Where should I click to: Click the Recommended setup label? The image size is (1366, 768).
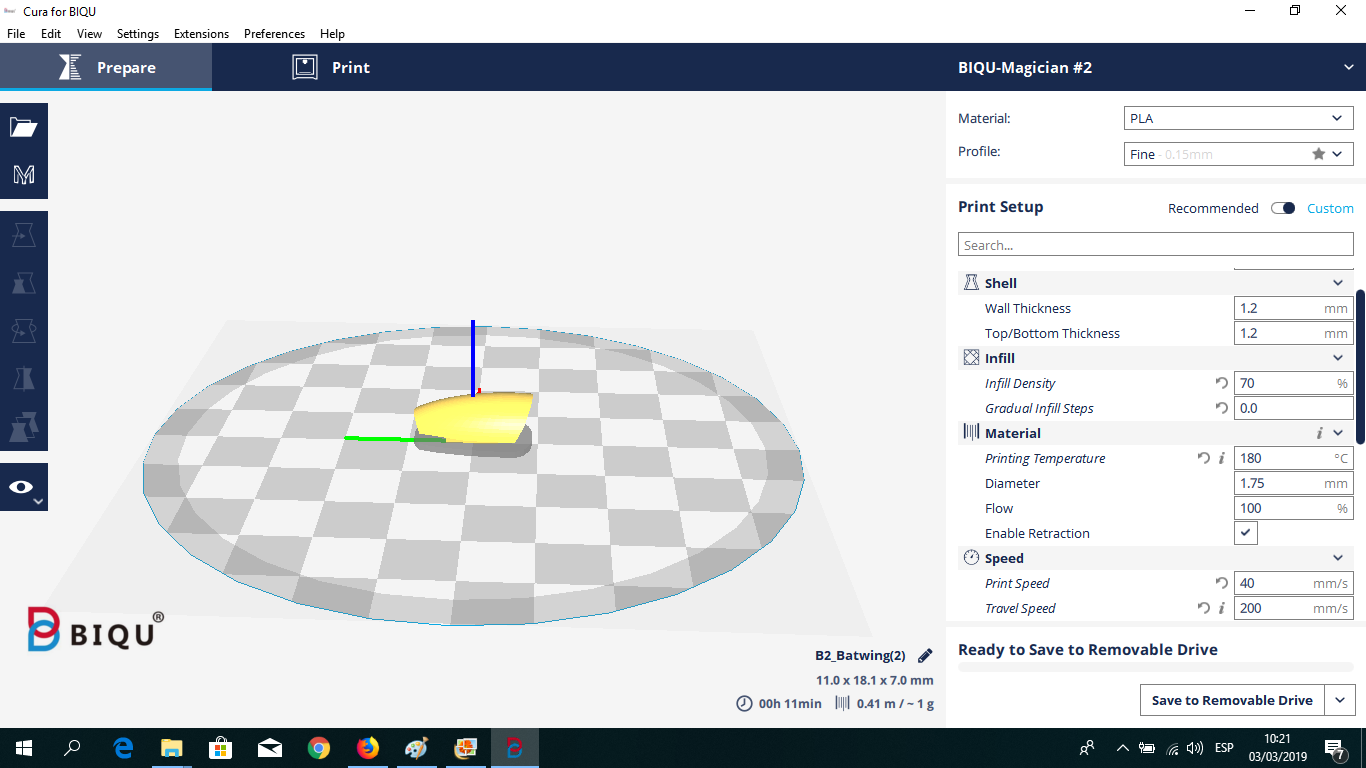click(x=1213, y=208)
